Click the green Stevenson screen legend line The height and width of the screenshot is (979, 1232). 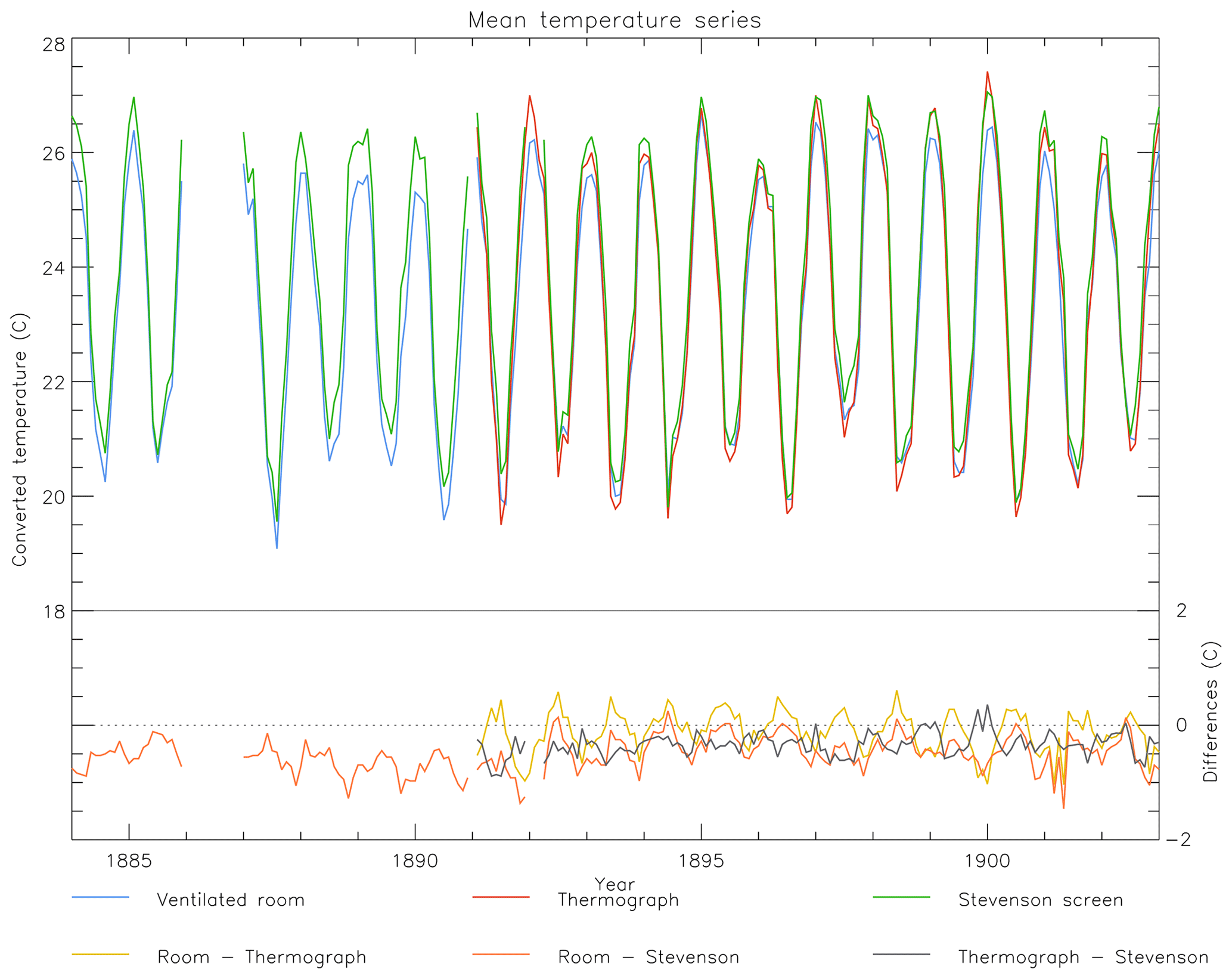(901, 897)
